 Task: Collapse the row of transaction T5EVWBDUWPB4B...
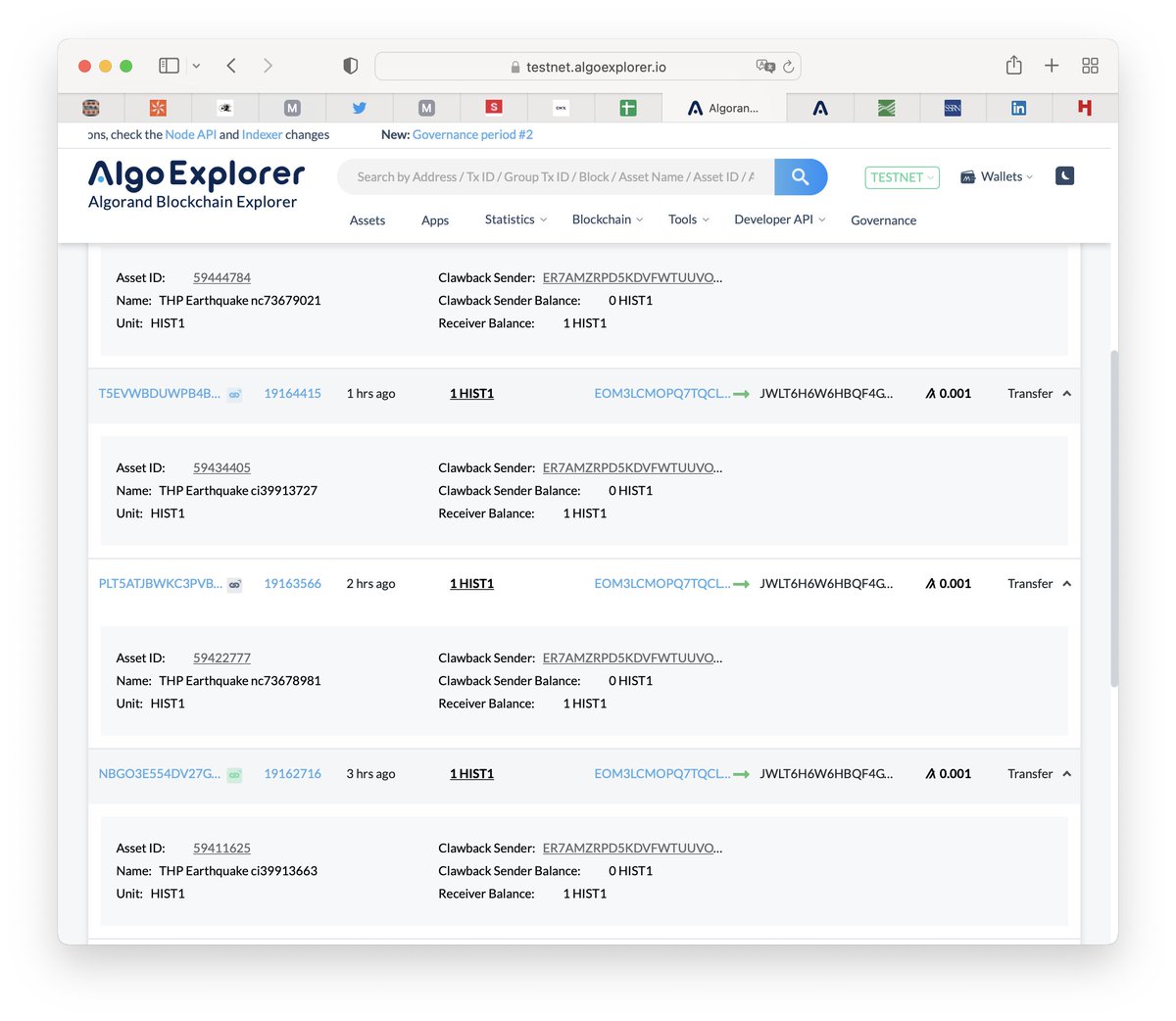pos(1067,393)
